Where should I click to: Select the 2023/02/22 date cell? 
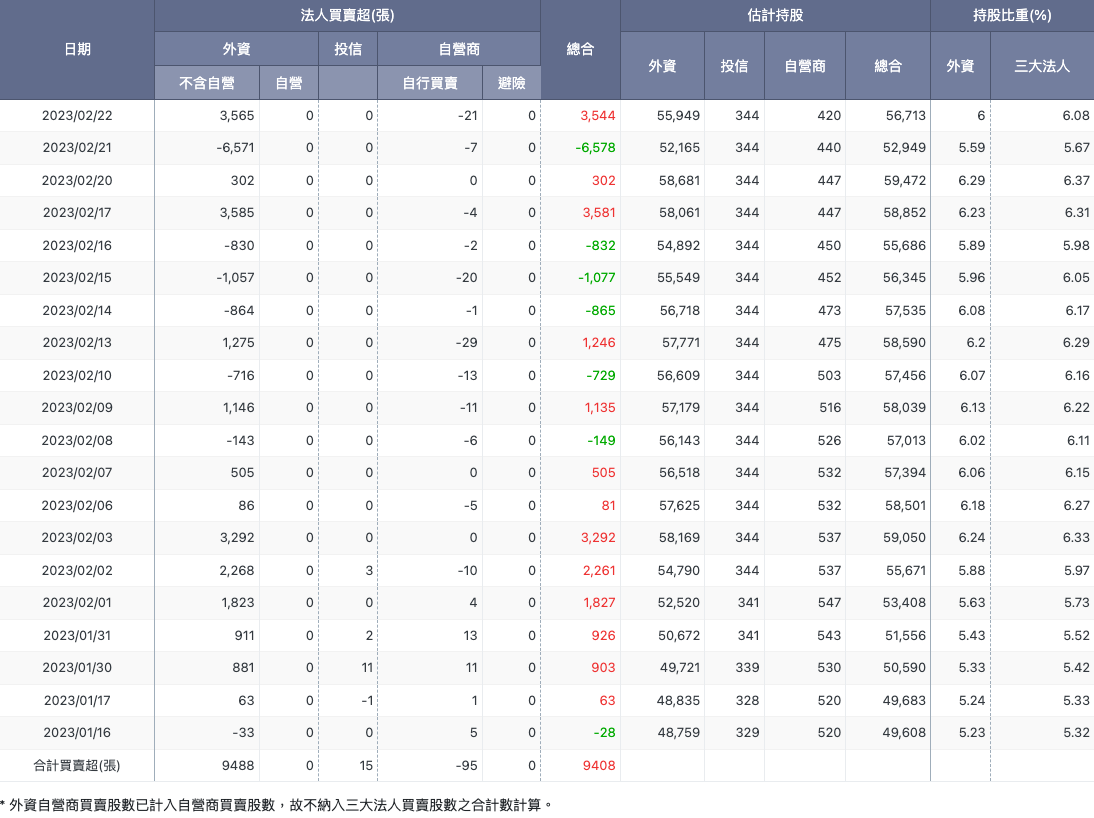tap(77, 116)
